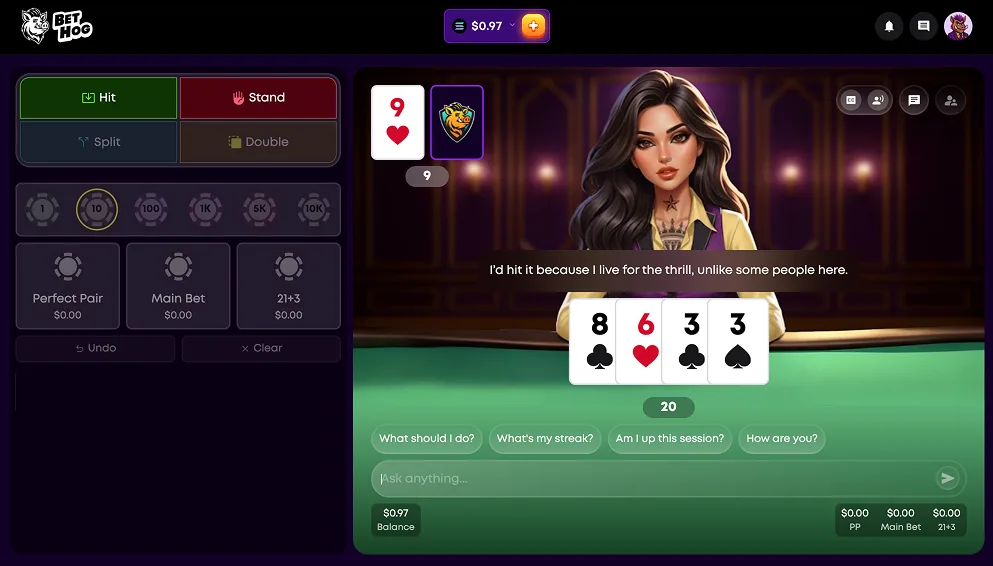Select the 10 chip value
This screenshot has height=566, width=993.
[96, 209]
